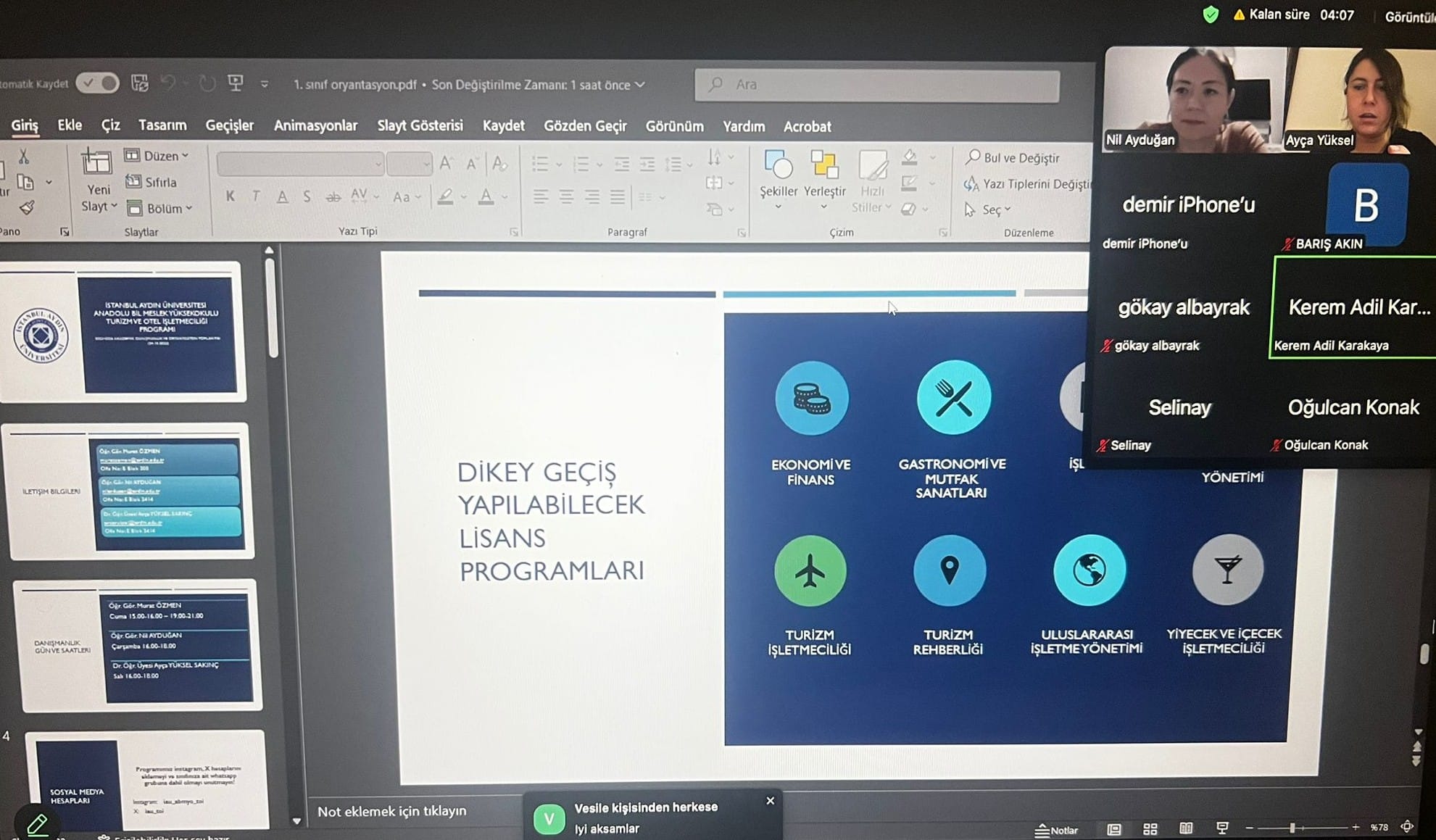The width and height of the screenshot is (1436, 840).
Task: Open the Acrobat tab
Action: tap(807, 127)
